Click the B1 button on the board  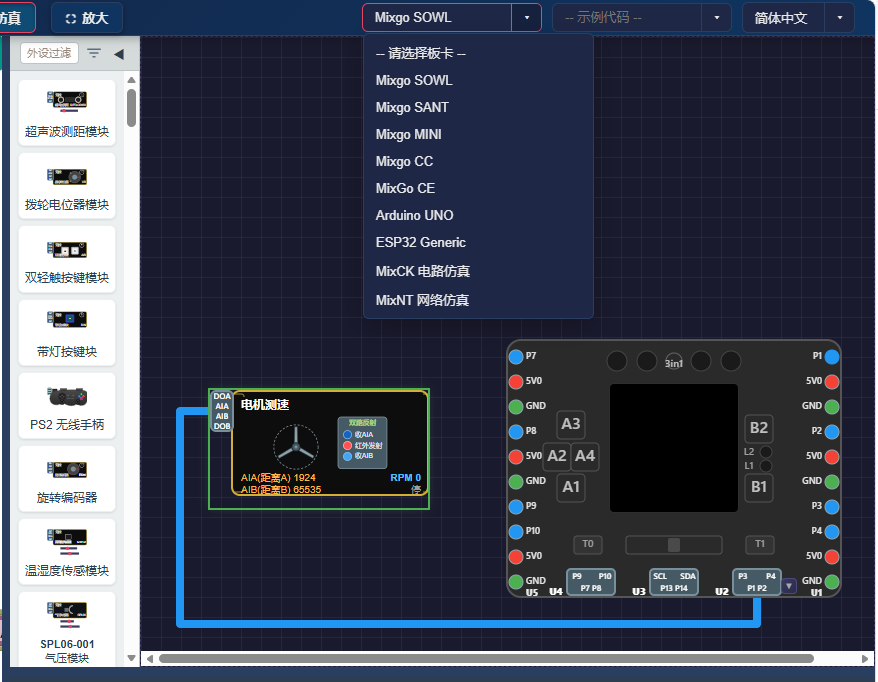759,487
